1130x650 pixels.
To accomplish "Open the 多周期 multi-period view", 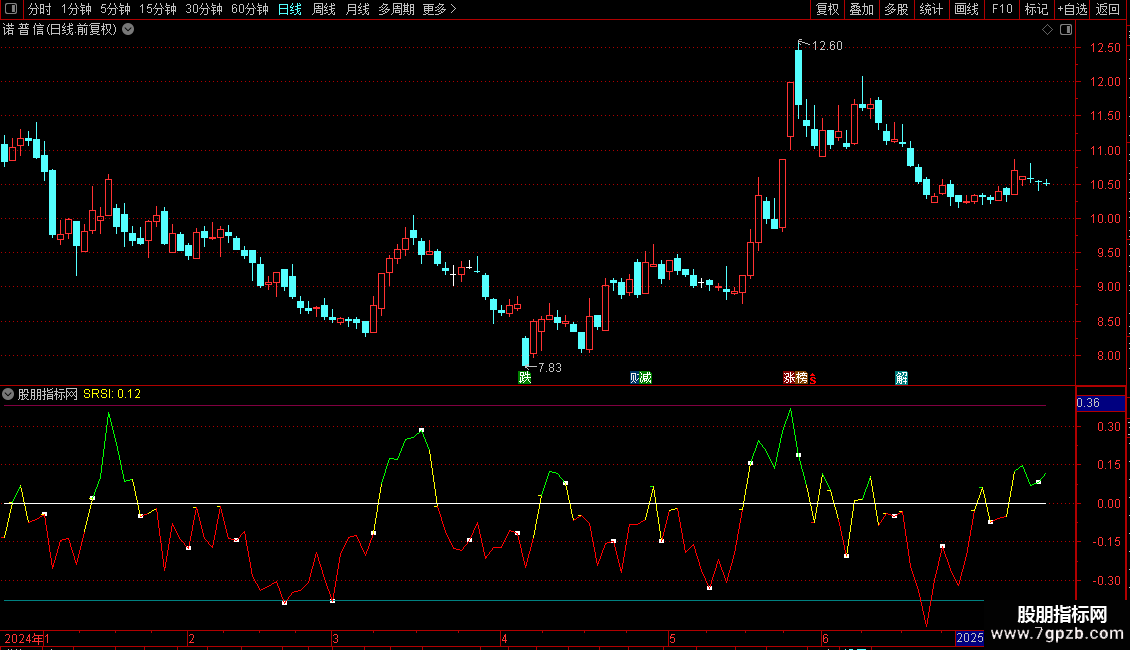I will [396, 9].
